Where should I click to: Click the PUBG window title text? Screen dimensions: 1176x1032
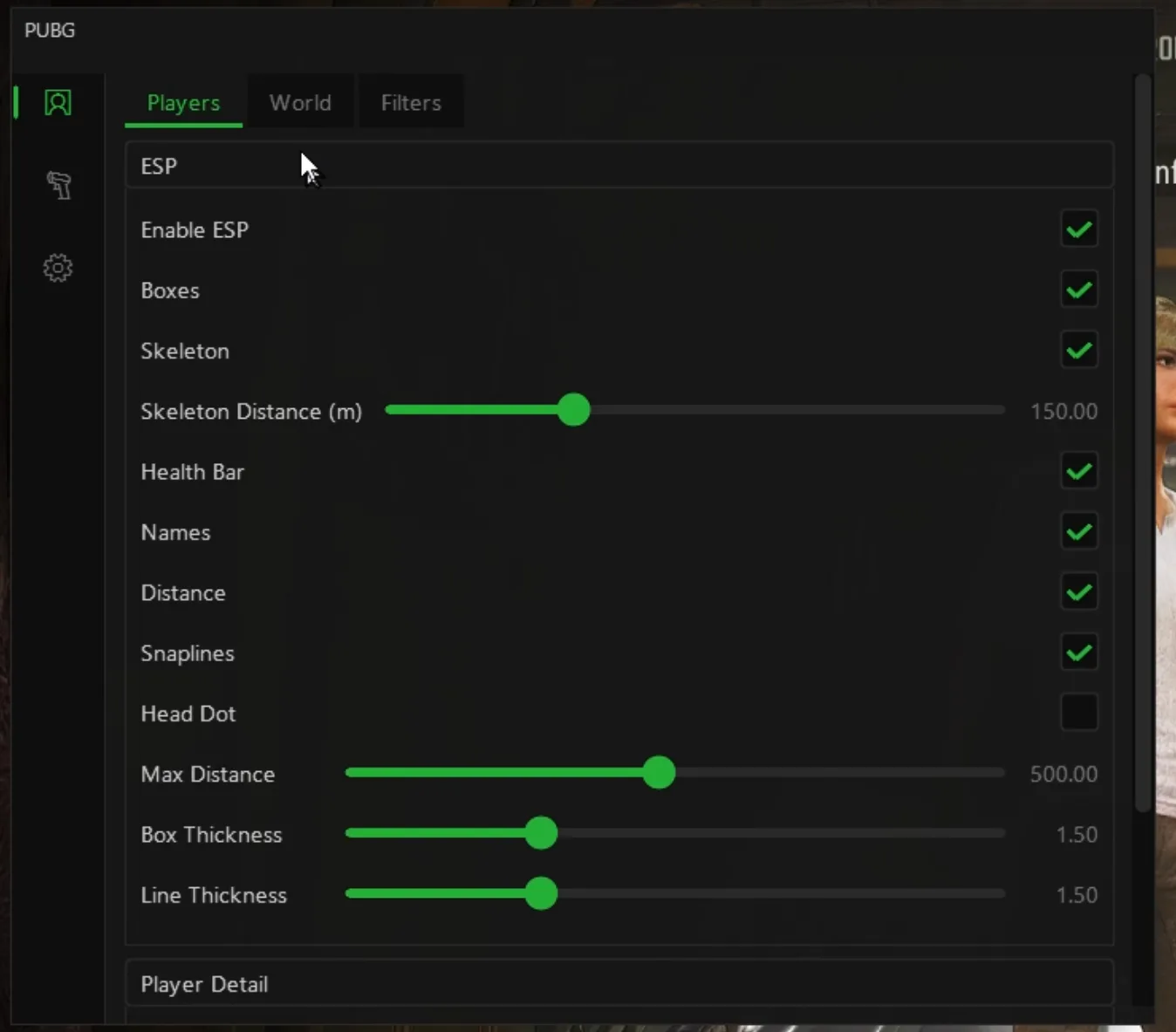coord(50,31)
